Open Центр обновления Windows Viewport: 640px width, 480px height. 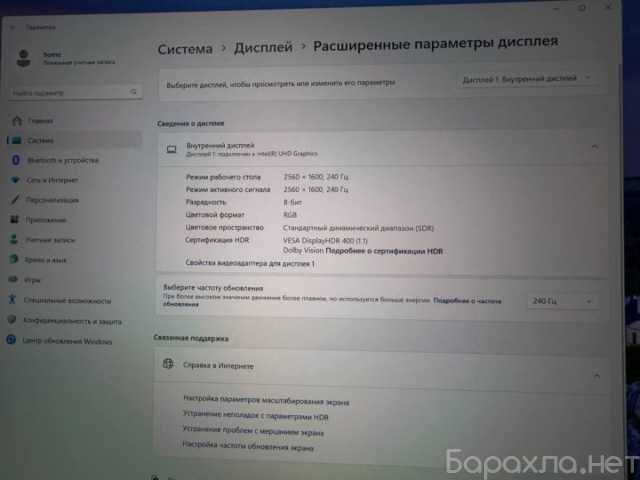(x=68, y=341)
